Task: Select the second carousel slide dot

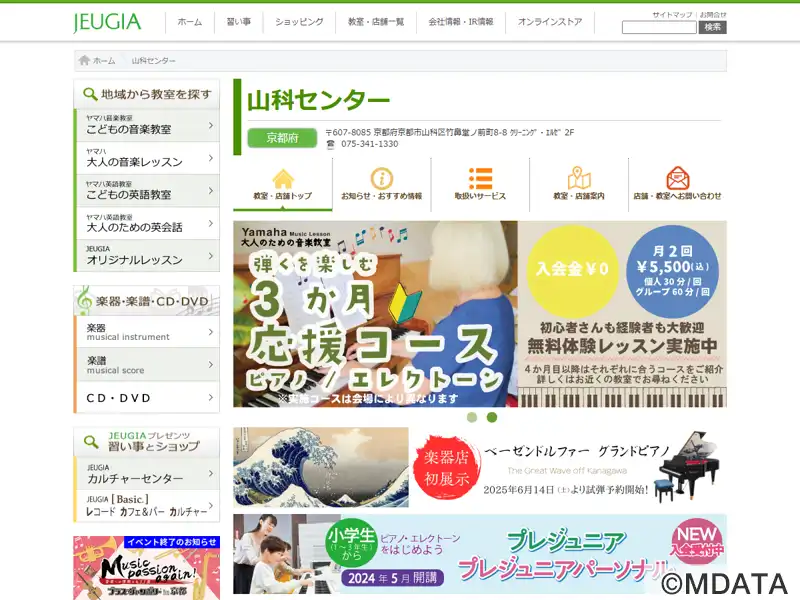Action: (x=492, y=417)
